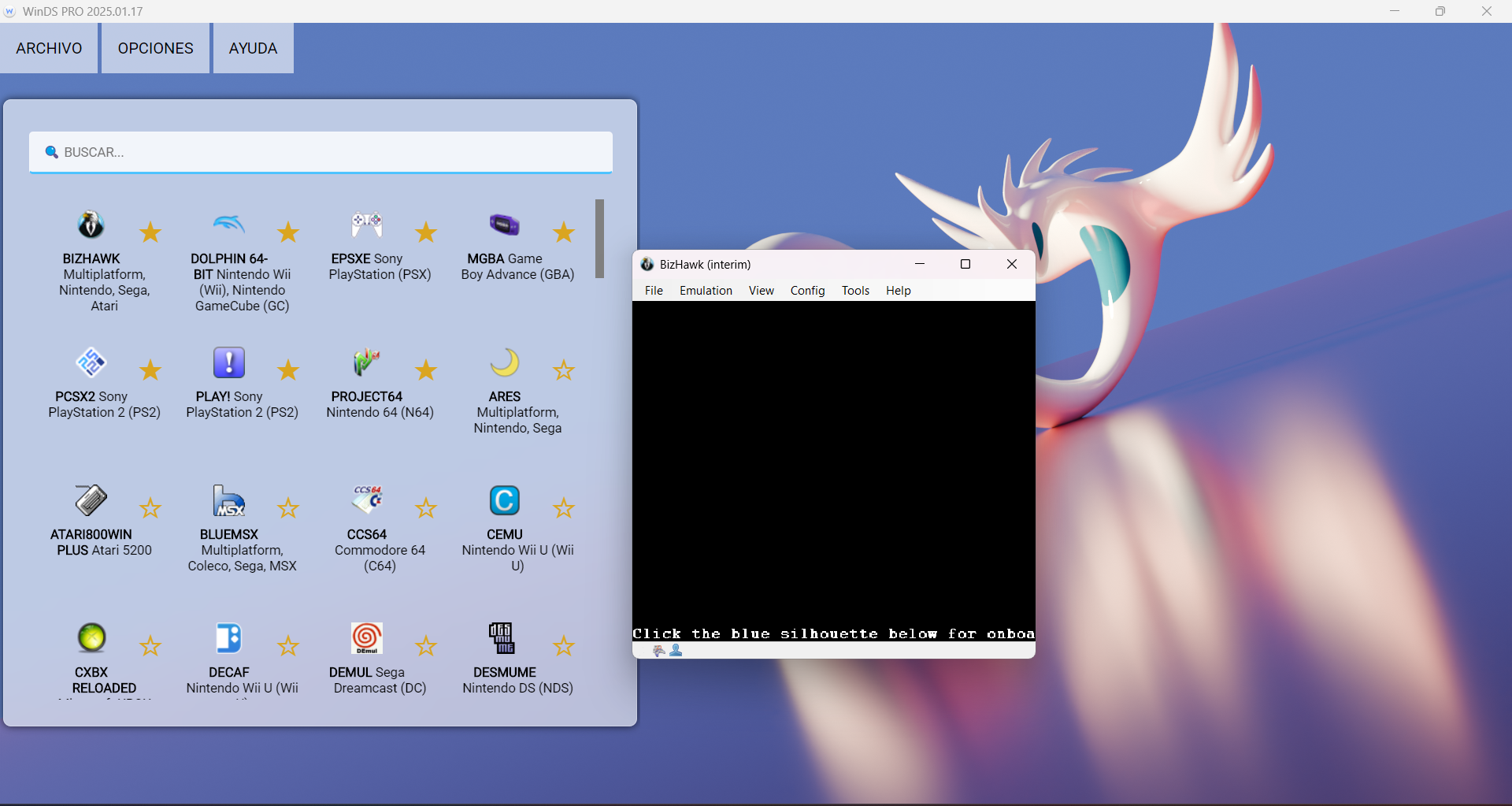1512x806 pixels.
Task: Mark CCS64 as favorite with star
Action: point(426,508)
